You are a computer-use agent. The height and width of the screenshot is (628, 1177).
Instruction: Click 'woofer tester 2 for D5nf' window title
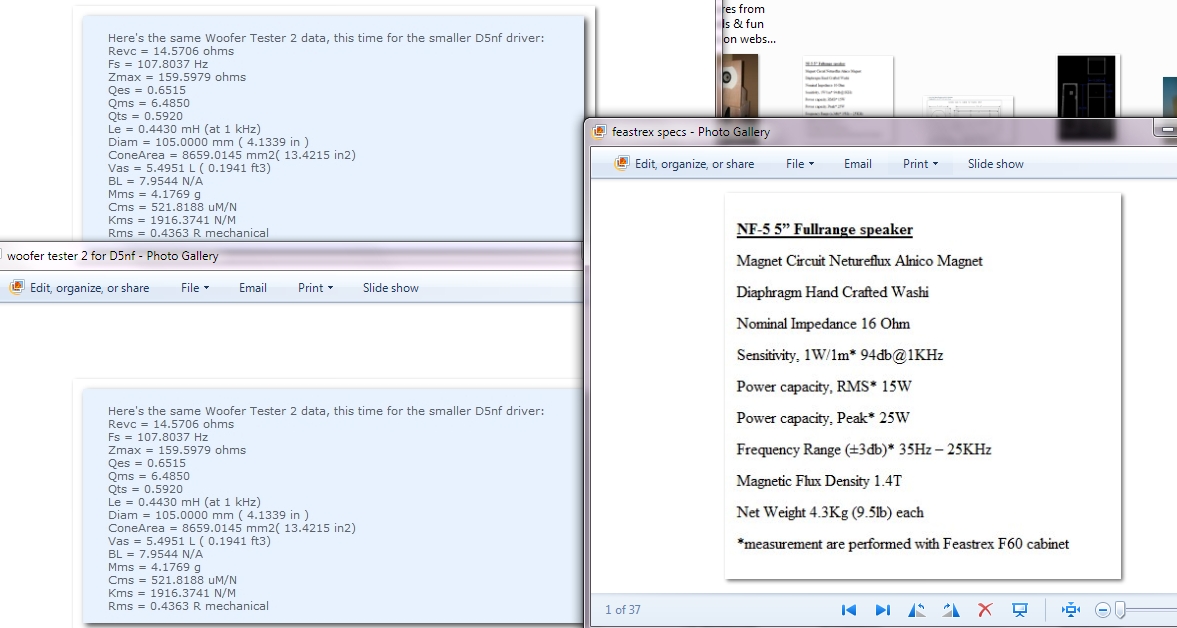click(113, 256)
